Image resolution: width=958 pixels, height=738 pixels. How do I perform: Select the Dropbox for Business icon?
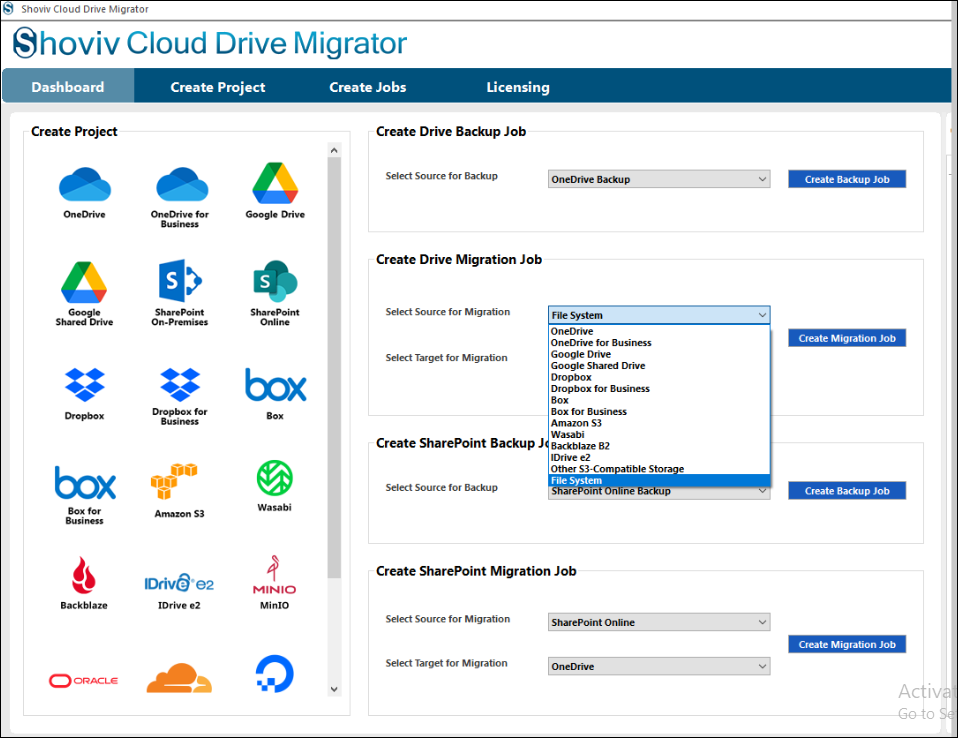click(180, 384)
